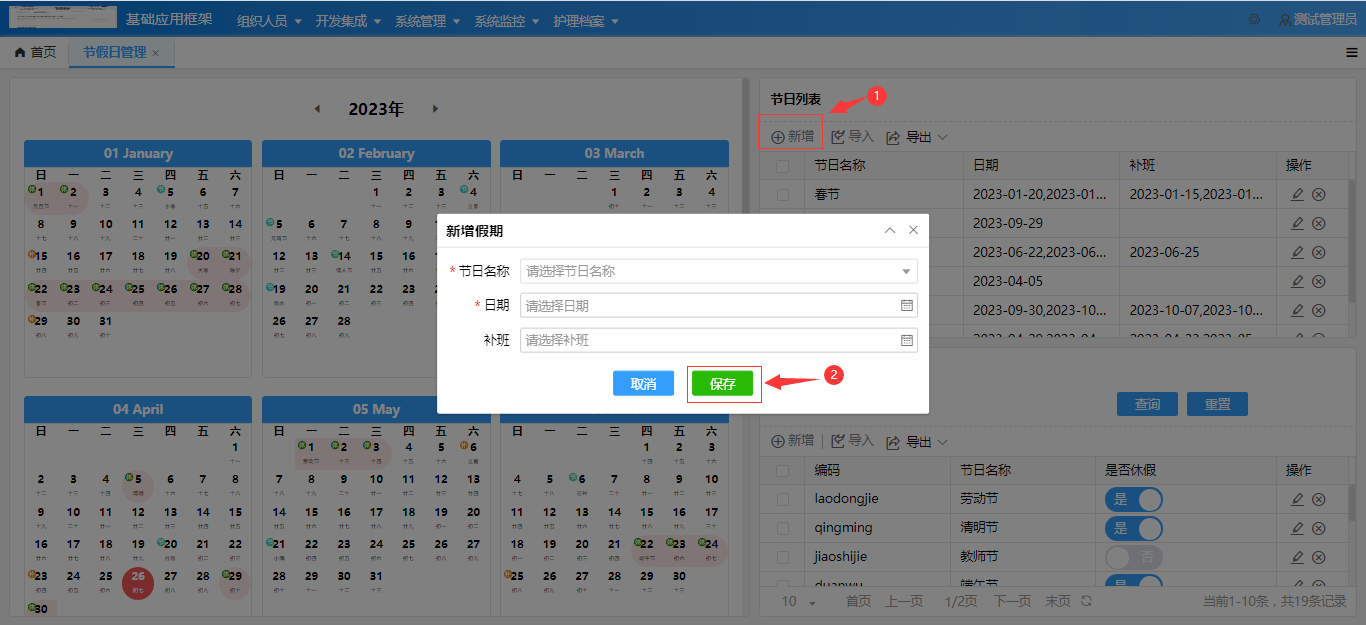Open the 系统管理 menu
Screen dimensions: 1366x625
tap(427, 21)
